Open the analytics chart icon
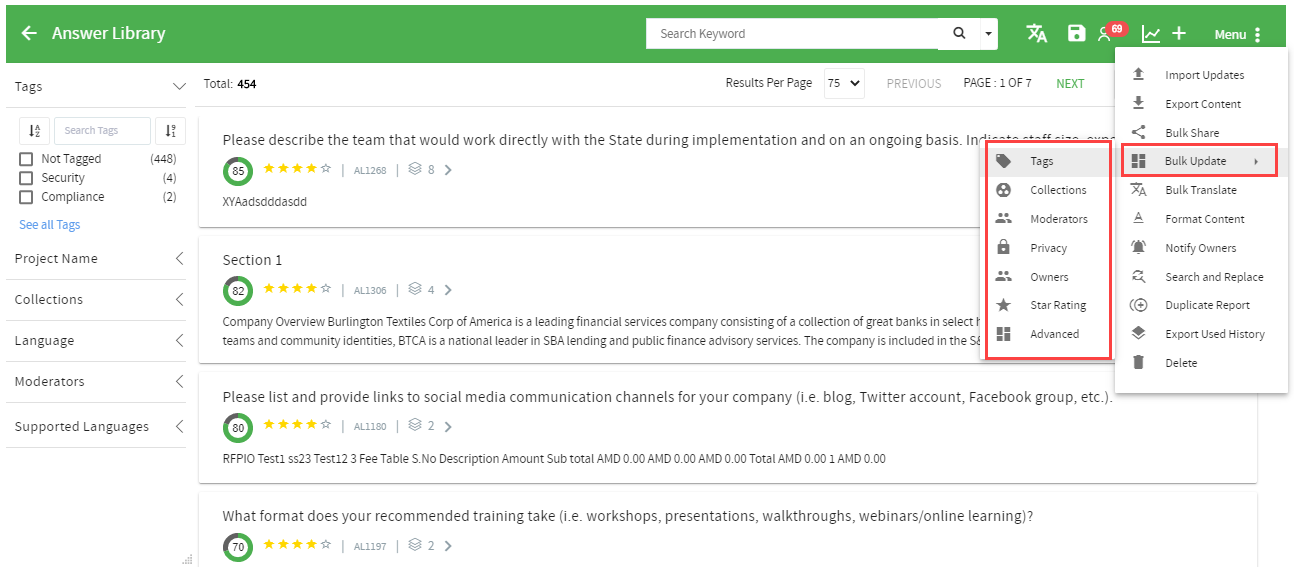This screenshot has height=577, width=1294. (x=1151, y=34)
